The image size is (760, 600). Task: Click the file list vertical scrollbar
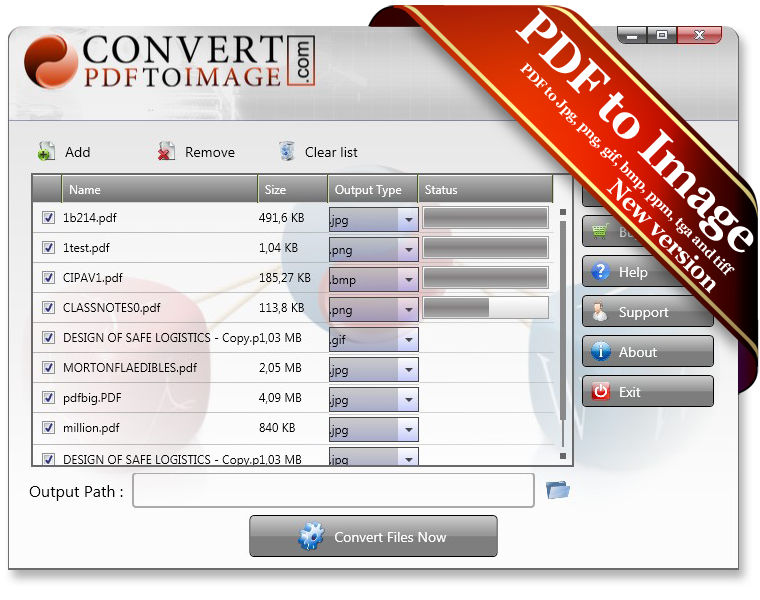coord(563,320)
